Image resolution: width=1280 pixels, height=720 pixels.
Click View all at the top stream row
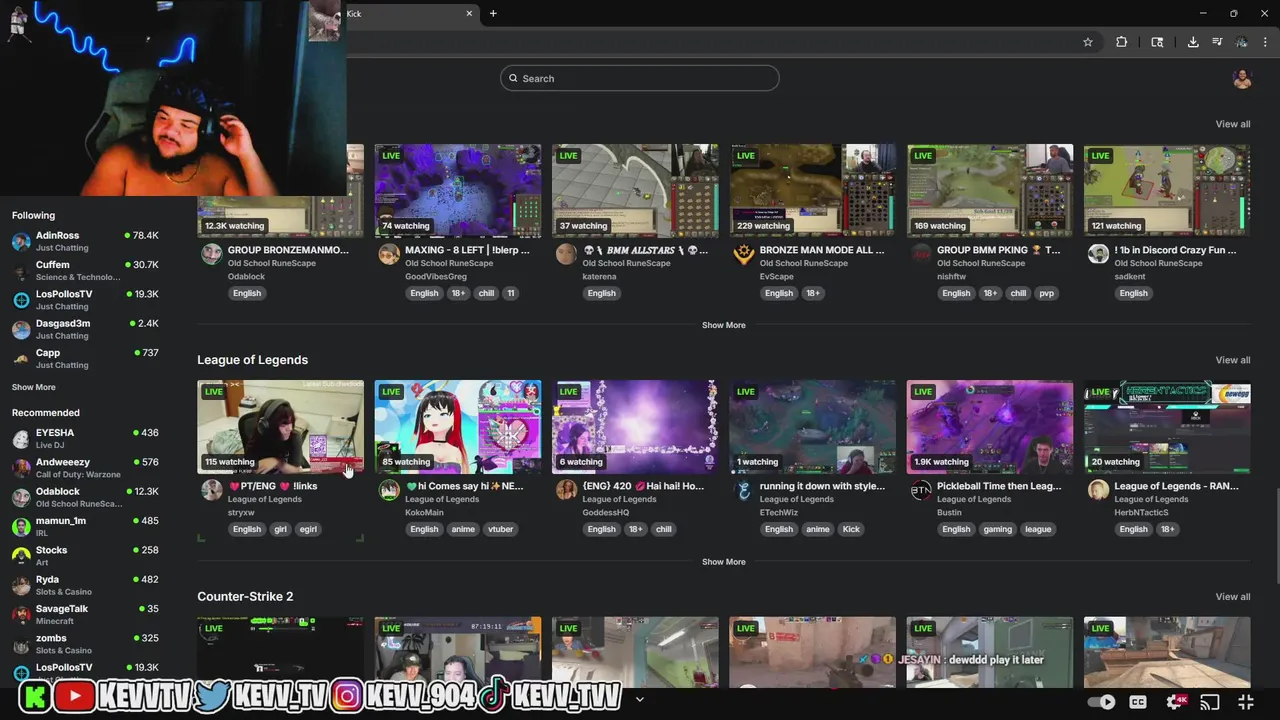1232,124
